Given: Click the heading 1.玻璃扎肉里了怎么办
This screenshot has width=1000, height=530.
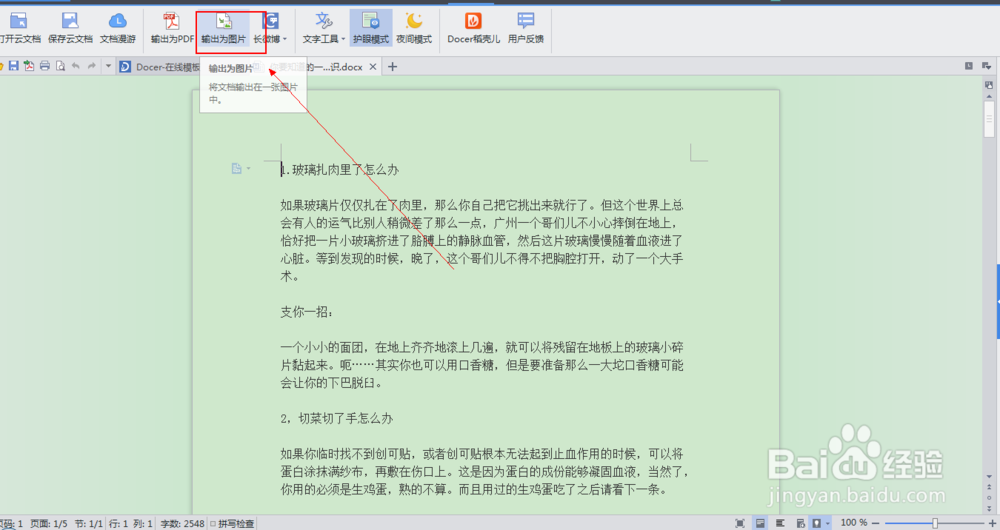Looking at the screenshot, I should [340, 170].
